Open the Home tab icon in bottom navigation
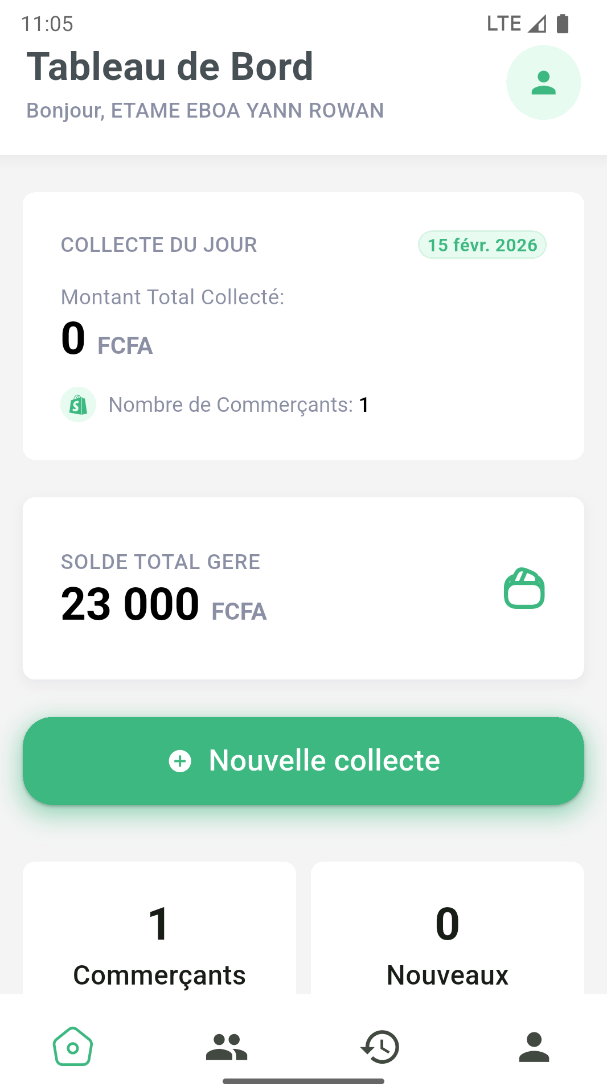The image size is (607, 1088). (x=72, y=1046)
